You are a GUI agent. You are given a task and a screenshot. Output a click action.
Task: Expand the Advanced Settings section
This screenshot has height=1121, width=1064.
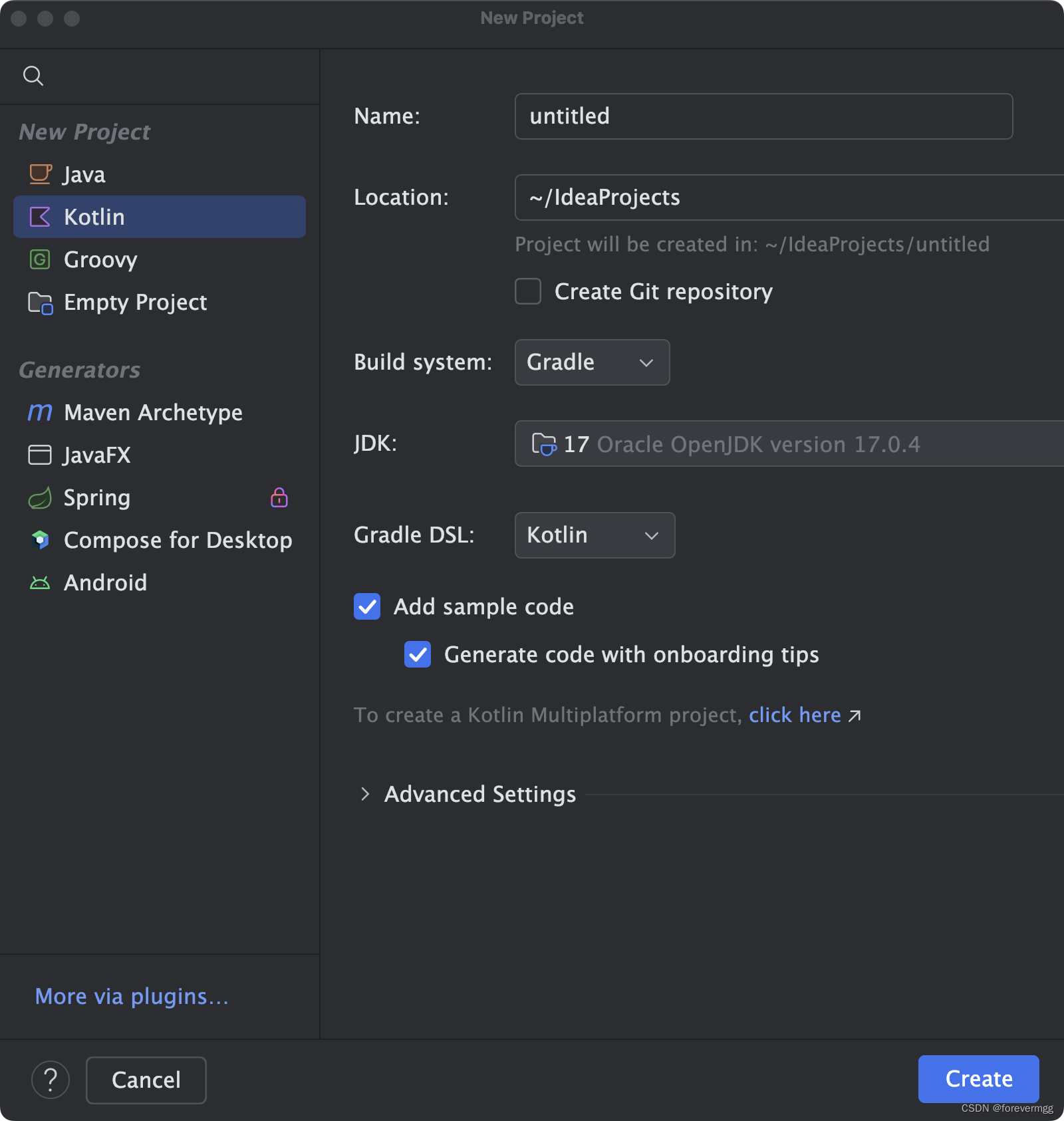(x=479, y=794)
